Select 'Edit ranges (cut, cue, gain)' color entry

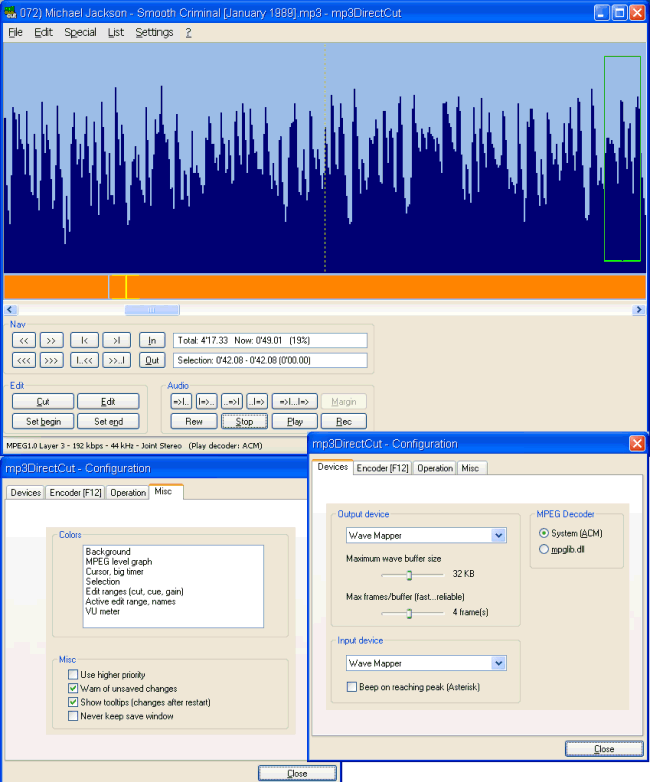click(x=135, y=591)
